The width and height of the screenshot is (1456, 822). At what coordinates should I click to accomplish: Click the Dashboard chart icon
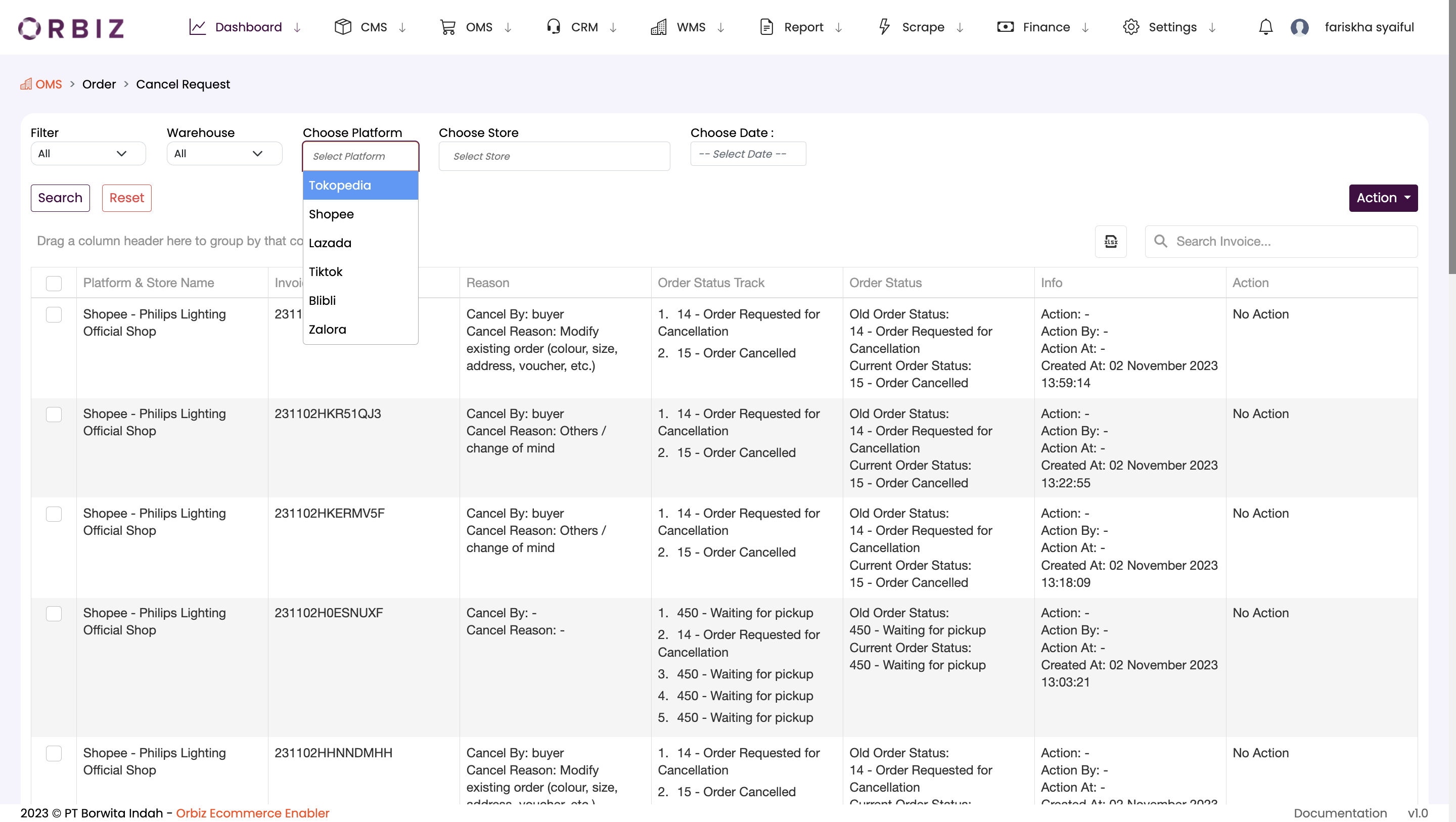click(197, 27)
